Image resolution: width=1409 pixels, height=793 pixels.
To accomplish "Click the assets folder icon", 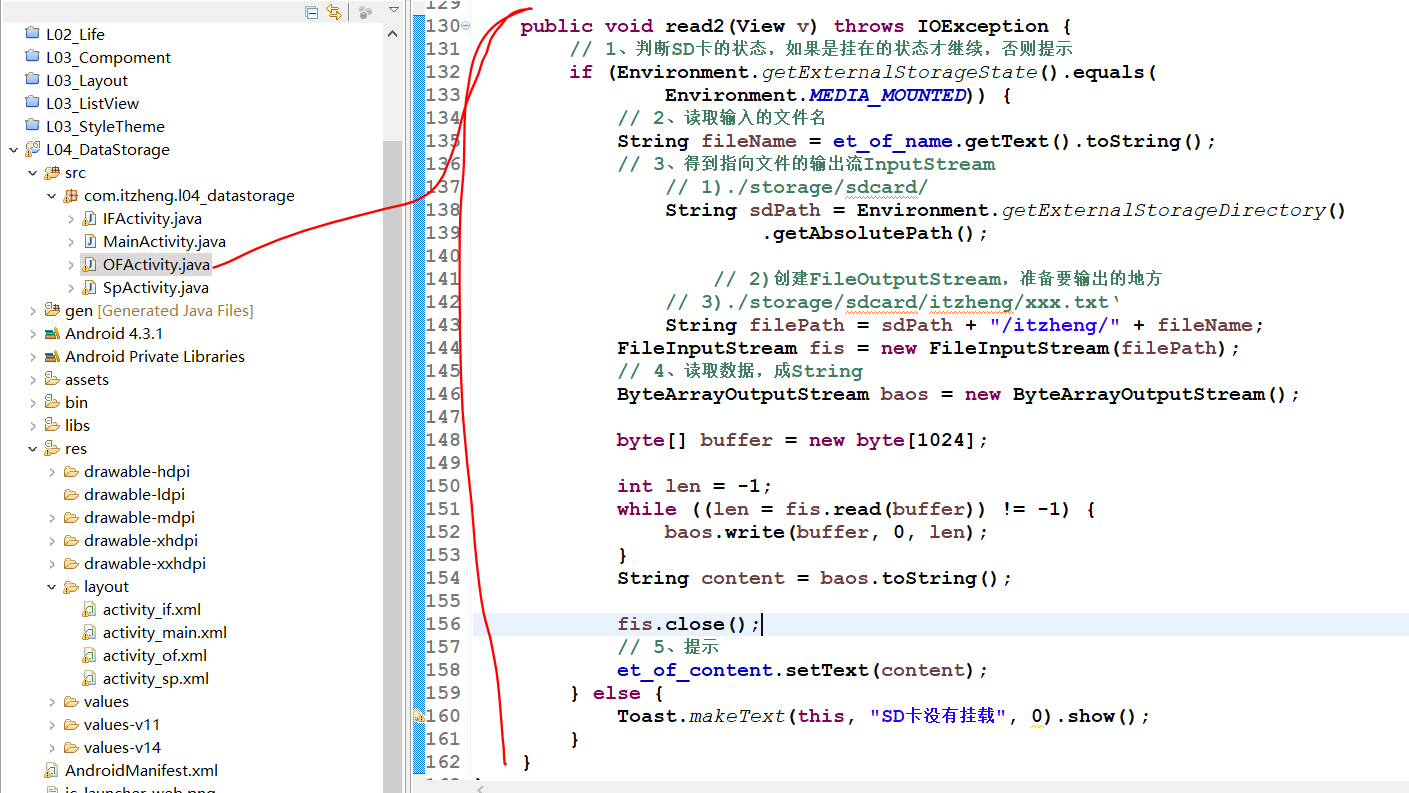I will tap(52, 379).
